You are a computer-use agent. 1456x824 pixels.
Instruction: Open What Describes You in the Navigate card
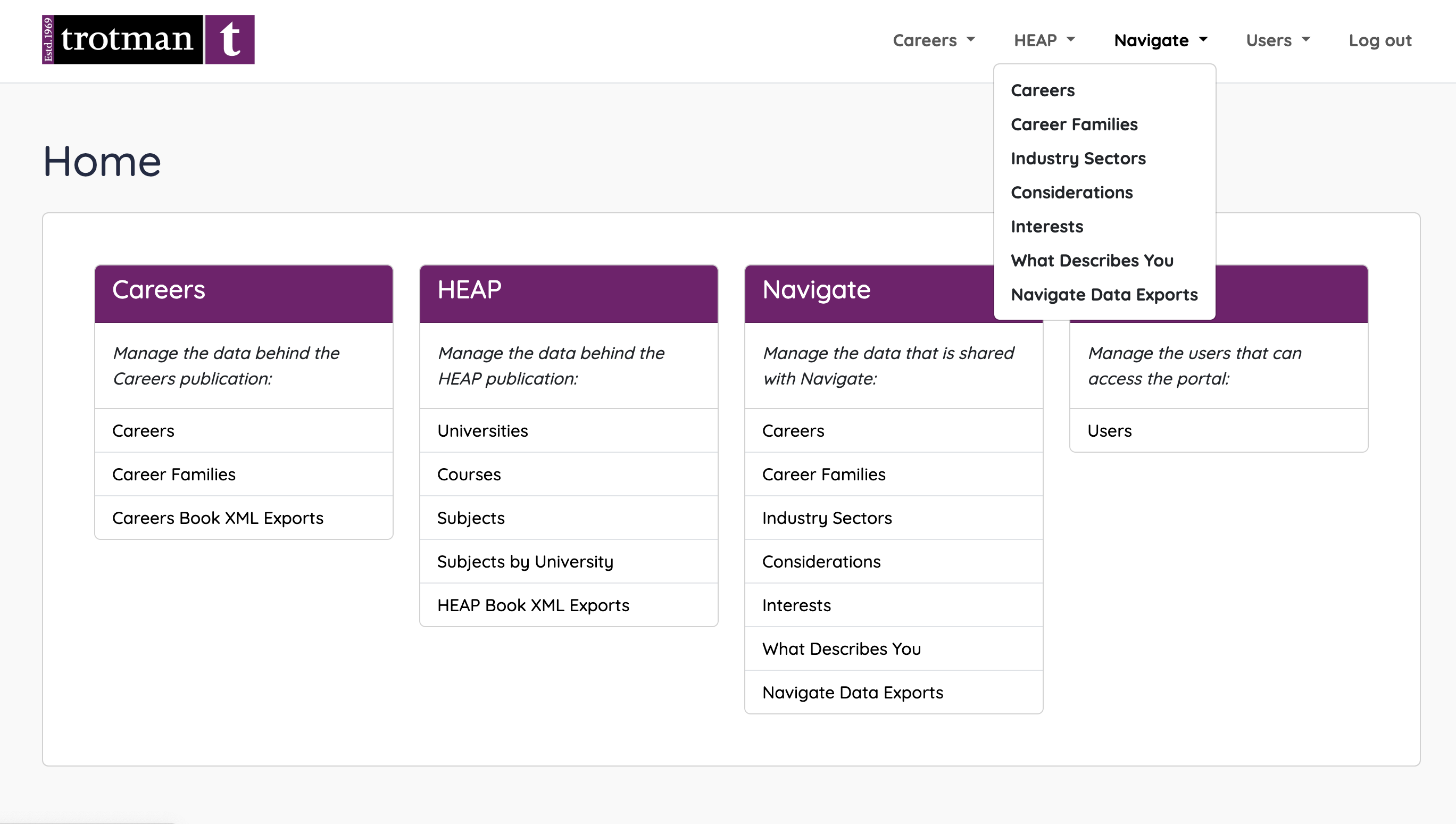(x=894, y=648)
